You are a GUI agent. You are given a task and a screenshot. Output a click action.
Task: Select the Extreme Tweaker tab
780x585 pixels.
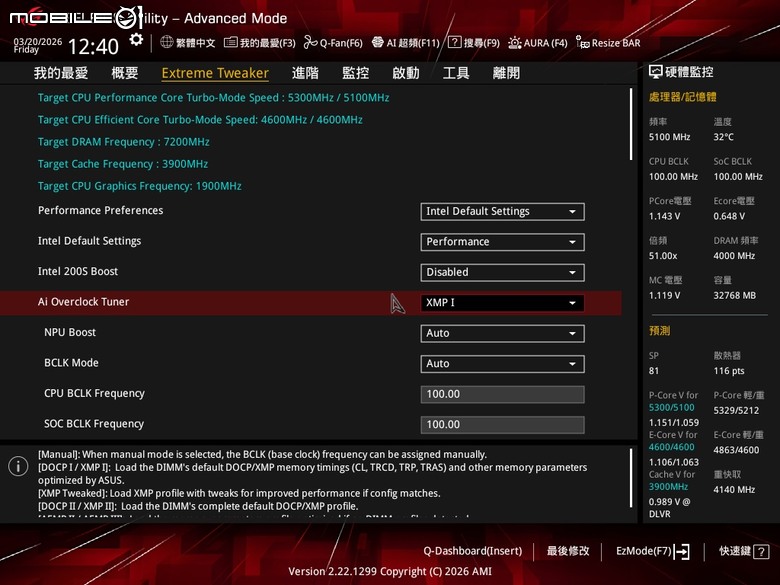coord(215,73)
